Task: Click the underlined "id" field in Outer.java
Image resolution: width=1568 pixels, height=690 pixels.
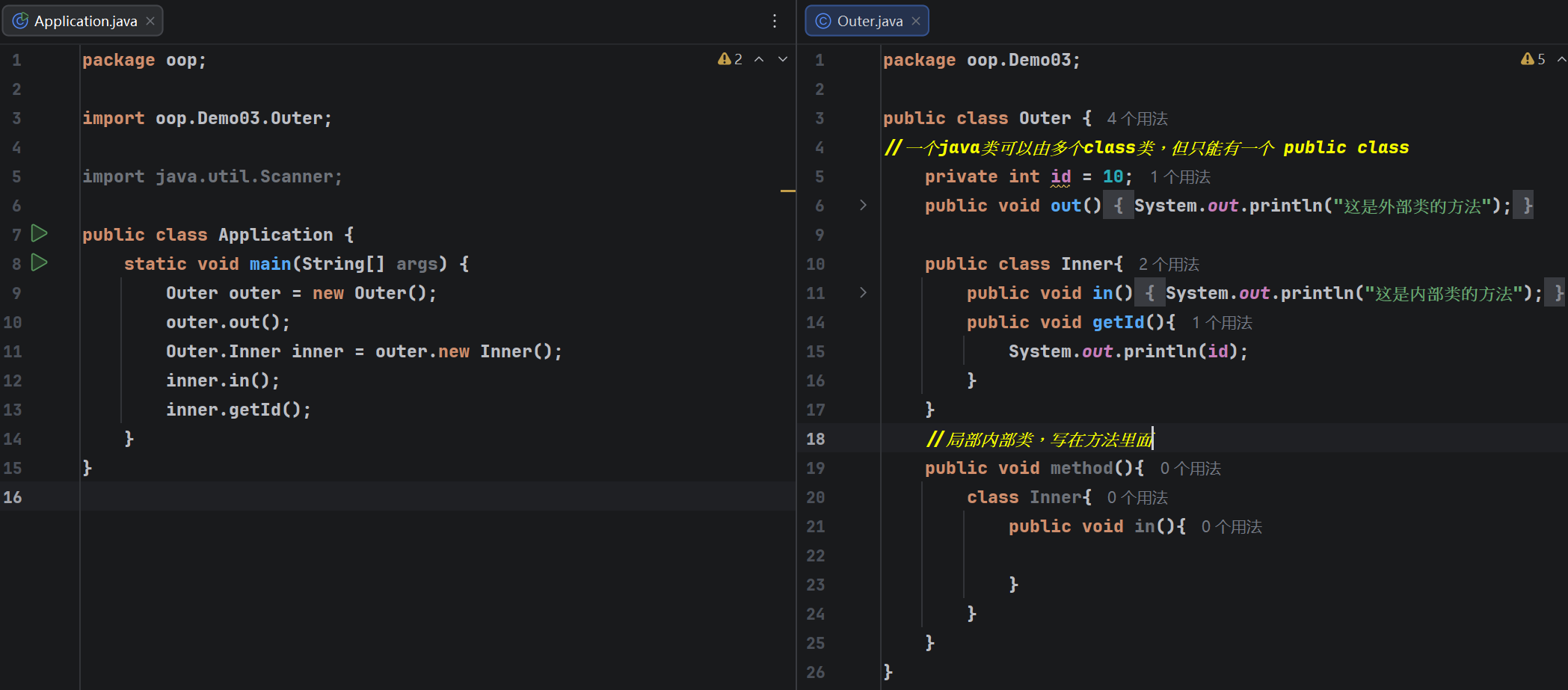Action: coord(1061,176)
